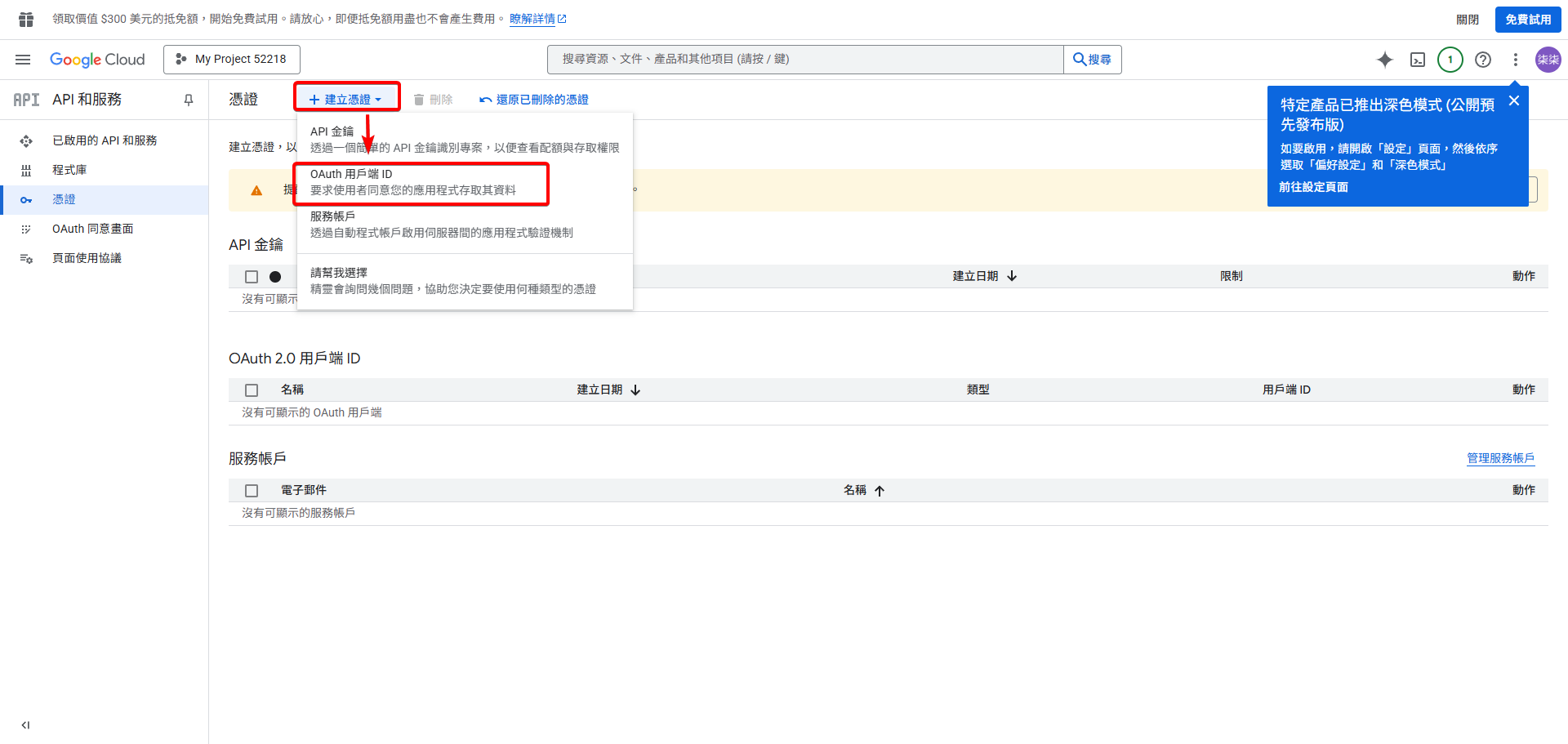Activate the Cloud Shell terminal icon
The height and width of the screenshot is (744, 1568).
coord(1418,59)
